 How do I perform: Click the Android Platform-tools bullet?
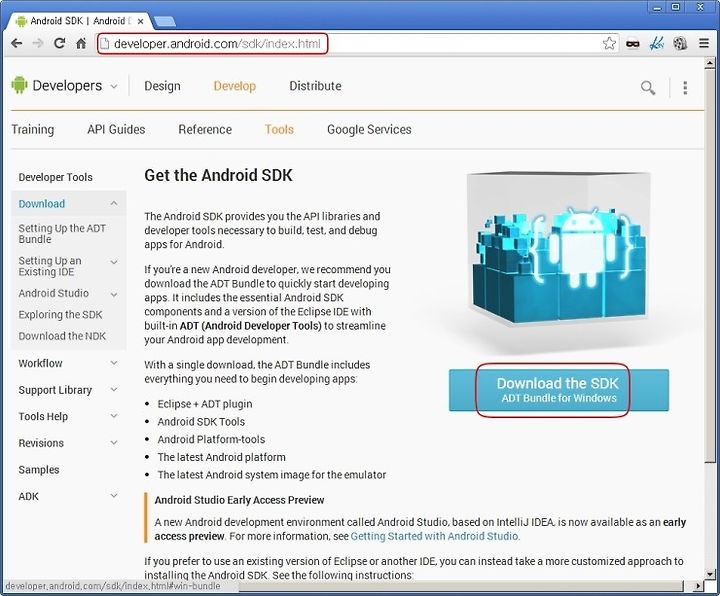pos(211,439)
